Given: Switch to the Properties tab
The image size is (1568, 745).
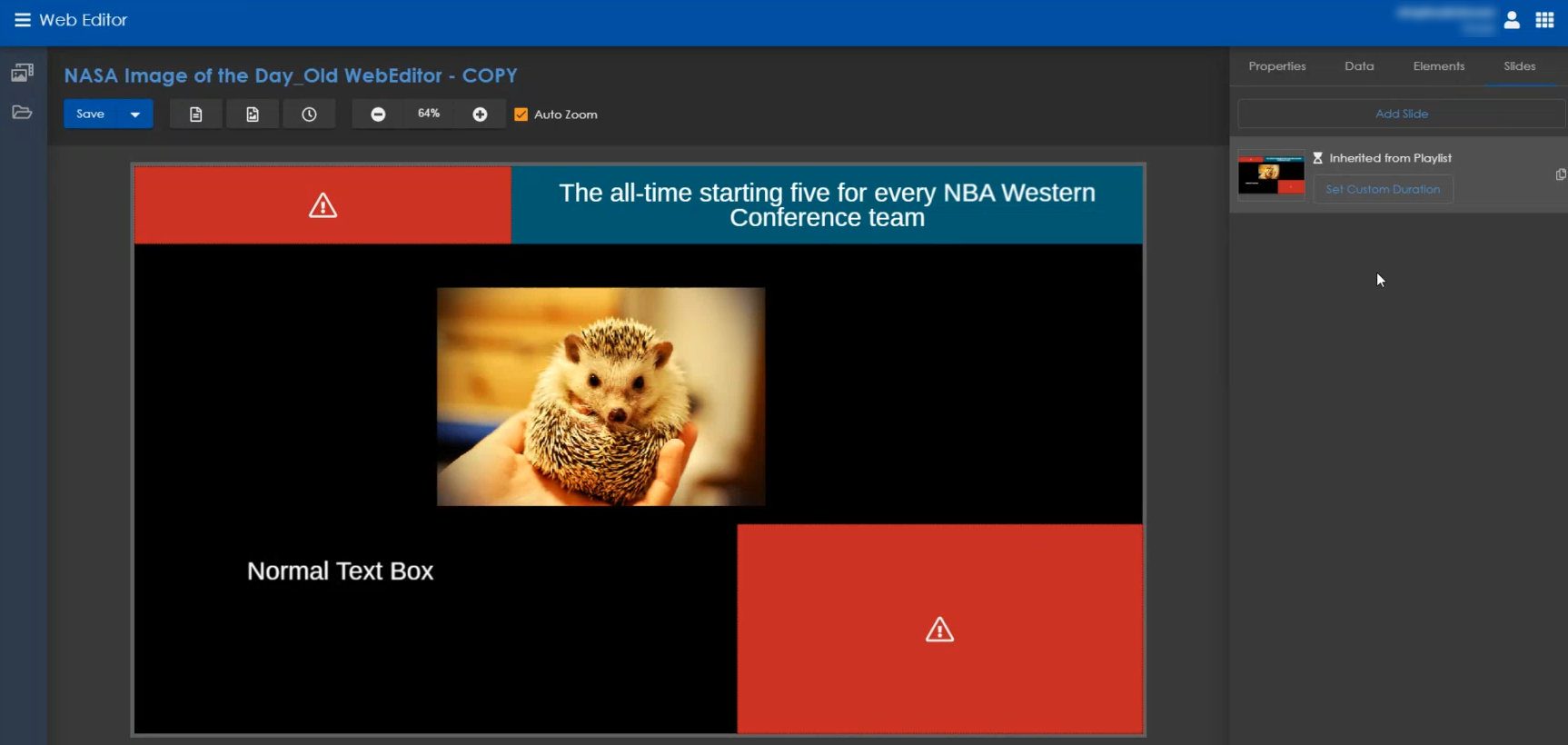Looking at the screenshot, I should (1276, 66).
